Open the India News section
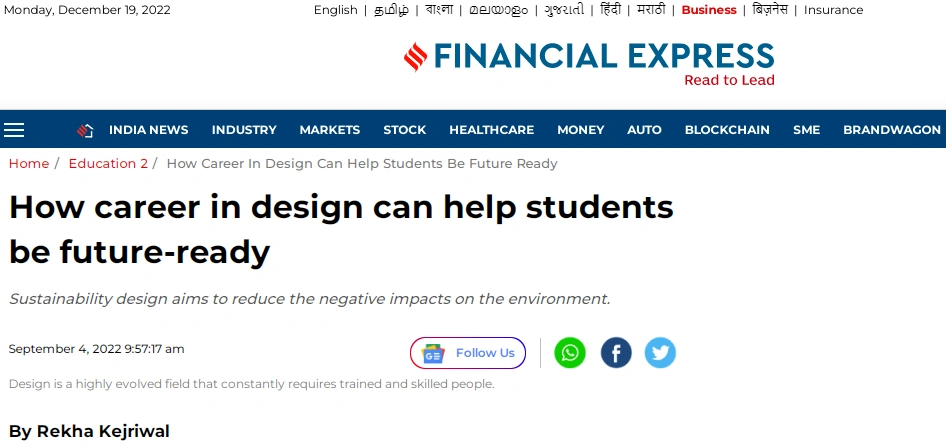Screen dimensions: 946x448 (148, 130)
